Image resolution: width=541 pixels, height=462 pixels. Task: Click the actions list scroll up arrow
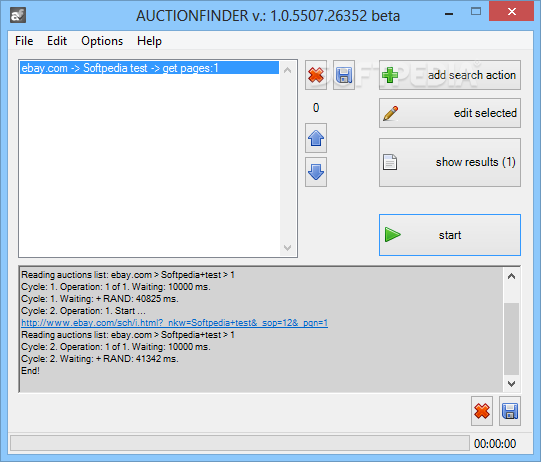coord(287,70)
